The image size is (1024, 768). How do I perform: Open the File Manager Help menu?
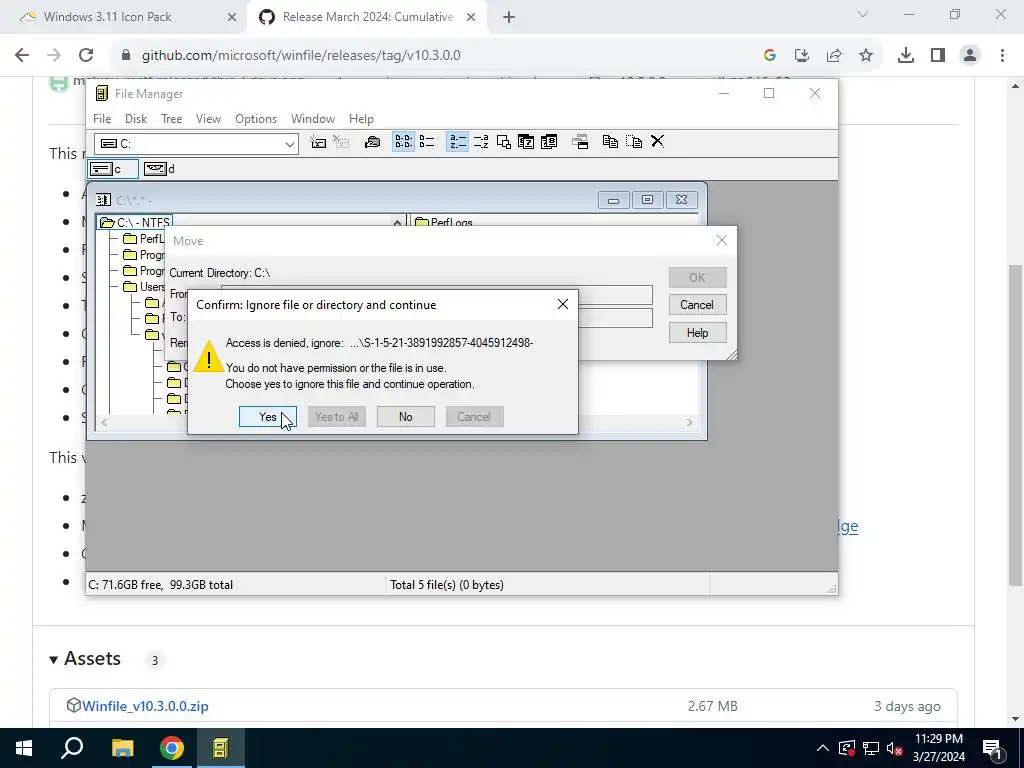pos(361,119)
